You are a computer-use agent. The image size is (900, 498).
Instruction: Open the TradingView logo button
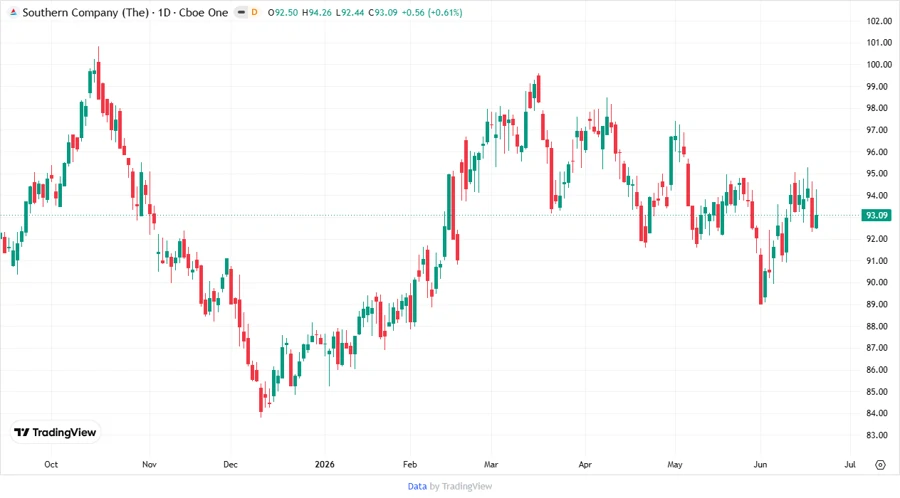[56, 433]
